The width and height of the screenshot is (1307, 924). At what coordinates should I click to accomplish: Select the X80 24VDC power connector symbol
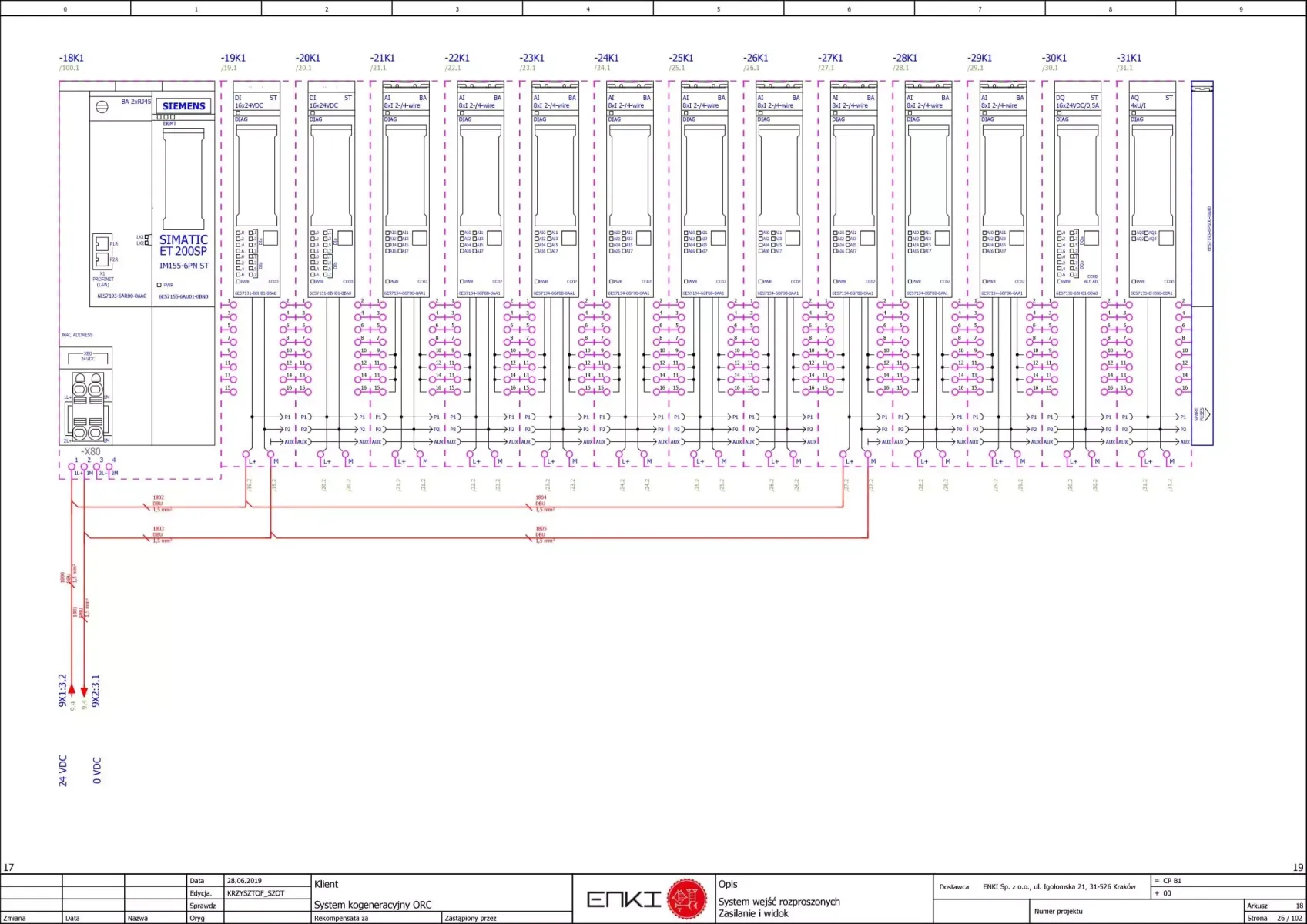[x=88, y=397]
